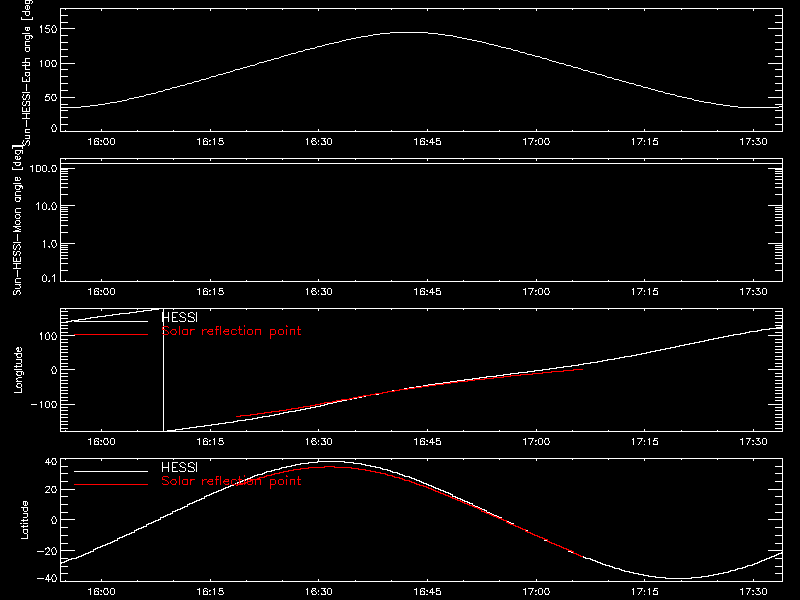The width and height of the screenshot is (800, 600).
Task: Click 17:15 label under Earth angle plot
Action: (x=644, y=142)
